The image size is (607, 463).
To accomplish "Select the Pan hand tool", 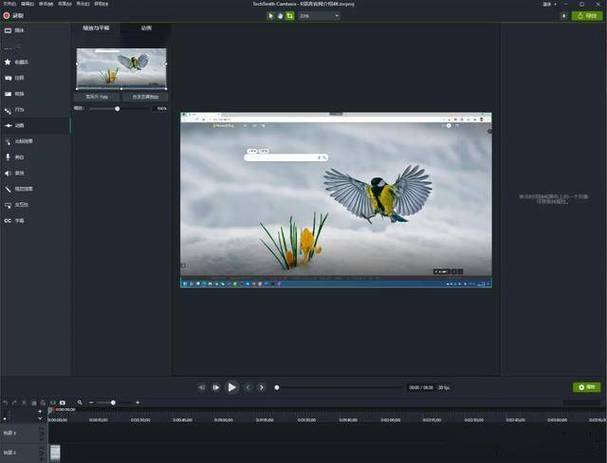I will pyautogui.click(x=281, y=16).
